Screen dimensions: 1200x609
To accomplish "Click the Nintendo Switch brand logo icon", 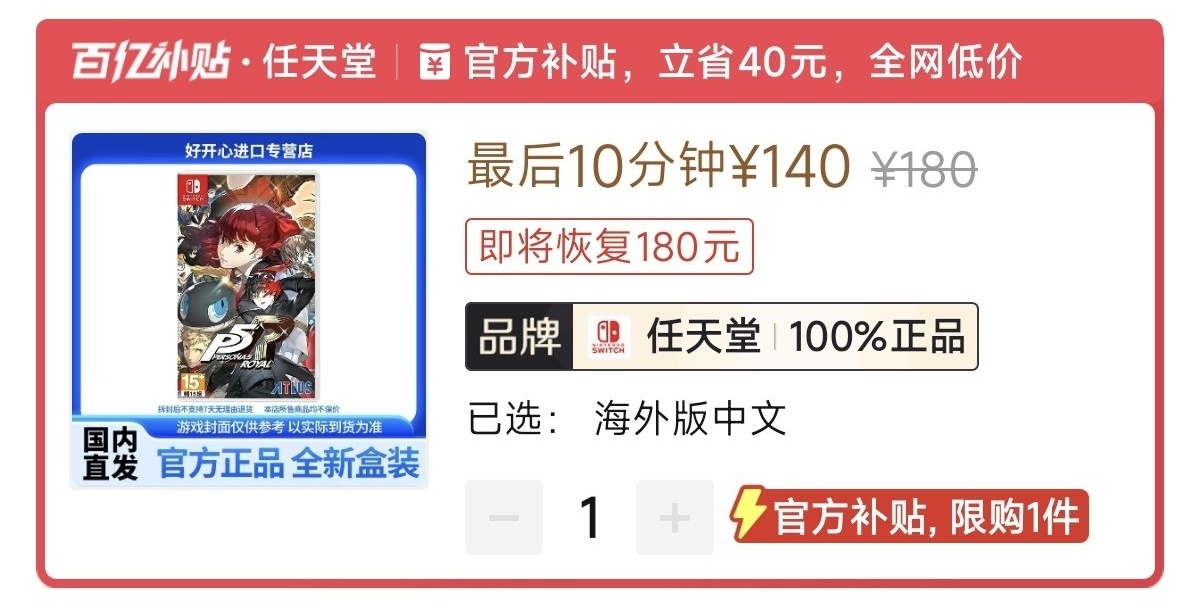I will 608,337.
